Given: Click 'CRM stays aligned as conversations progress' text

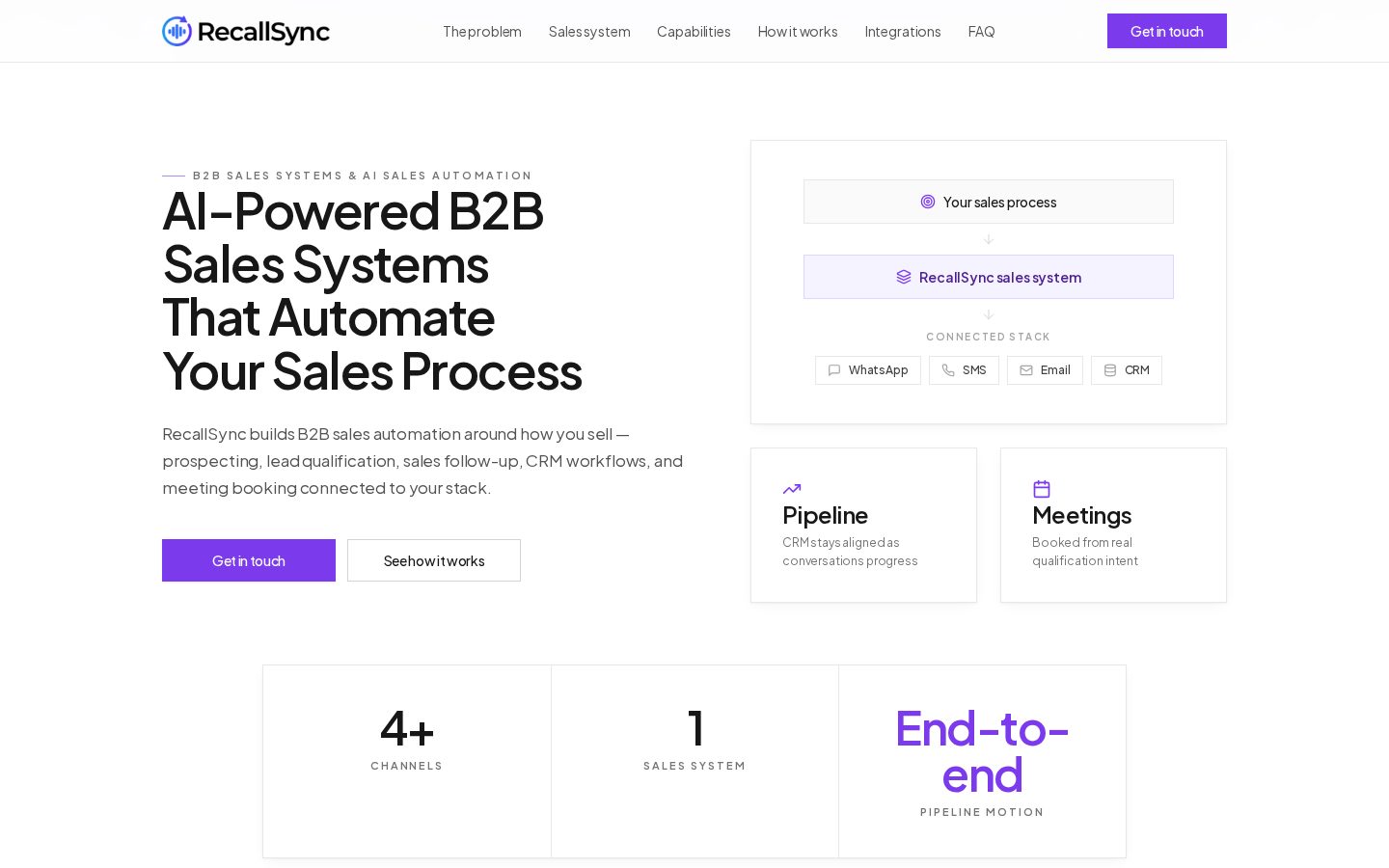Looking at the screenshot, I should tap(850, 552).
